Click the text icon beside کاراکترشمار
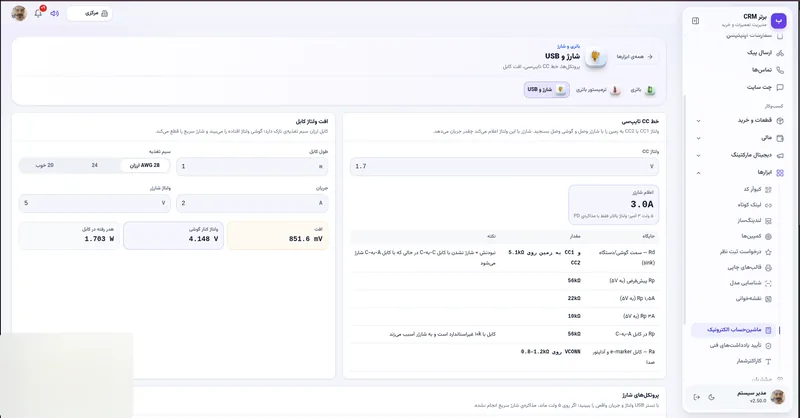This screenshot has height=418, width=800. (x=768, y=361)
